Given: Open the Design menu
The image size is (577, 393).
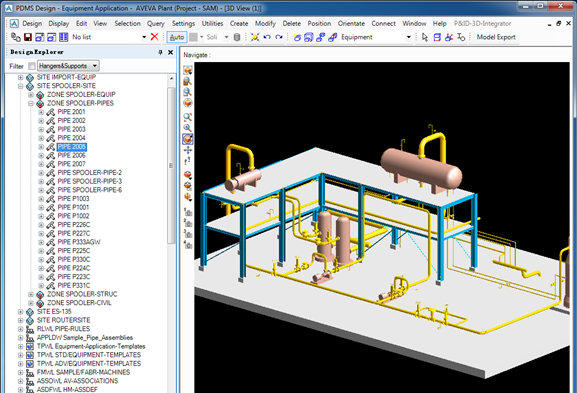Looking at the screenshot, I should pyautogui.click(x=32, y=24).
